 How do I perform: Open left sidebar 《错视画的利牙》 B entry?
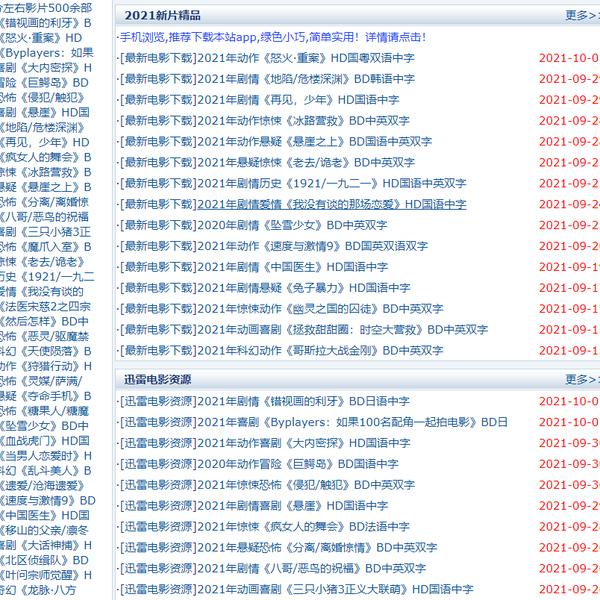click(46, 23)
